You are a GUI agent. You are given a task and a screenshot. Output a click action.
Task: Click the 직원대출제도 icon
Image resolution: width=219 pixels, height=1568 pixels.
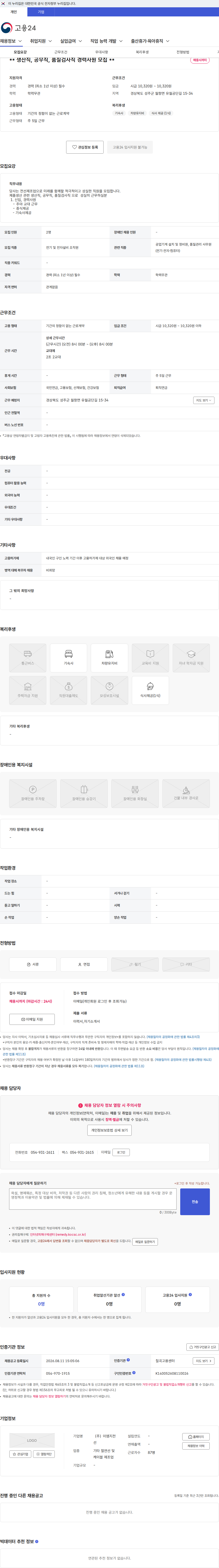[x=69, y=690]
